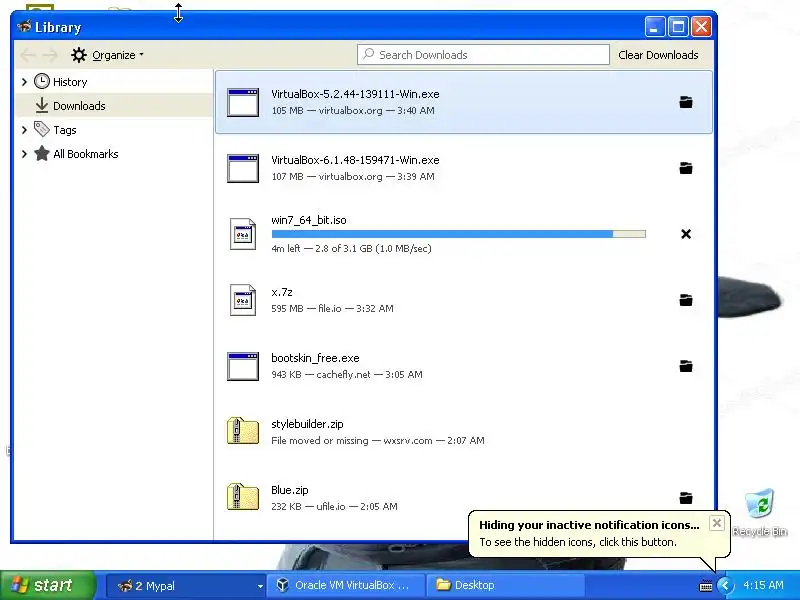
Task: Expand the Tags tree node
Action: 24,130
